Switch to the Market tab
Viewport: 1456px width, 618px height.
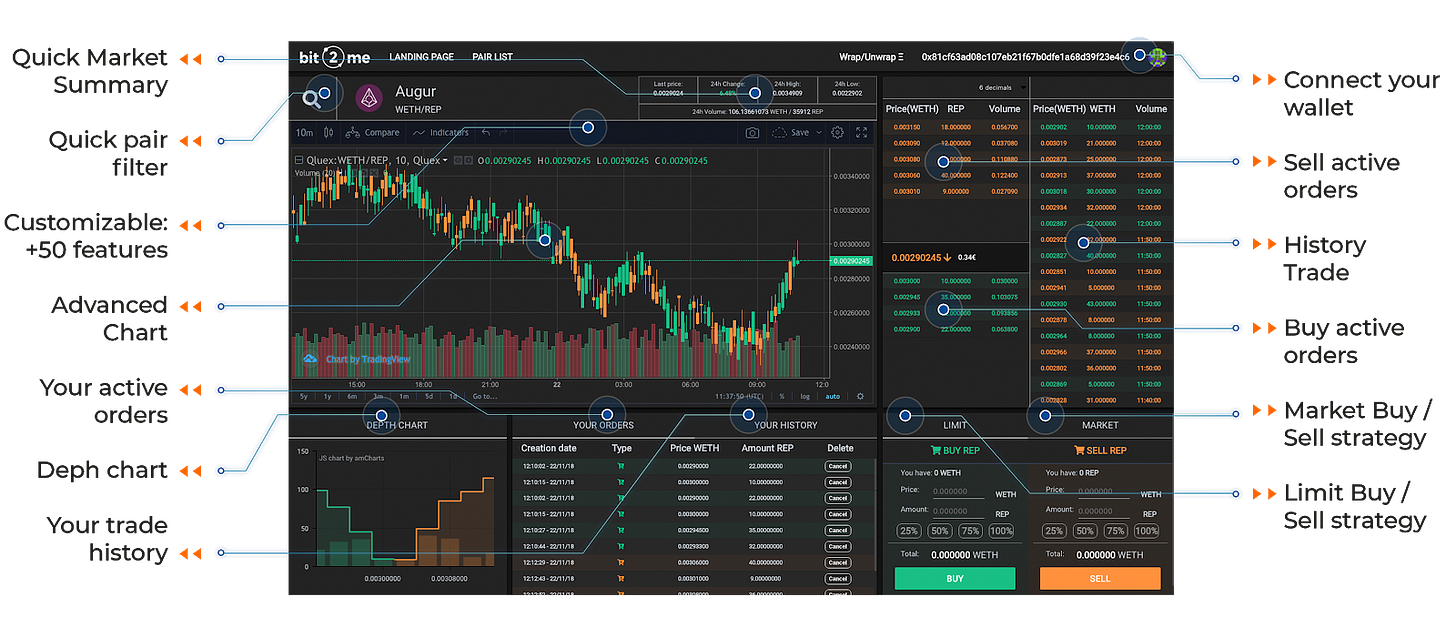click(1100, 425)
